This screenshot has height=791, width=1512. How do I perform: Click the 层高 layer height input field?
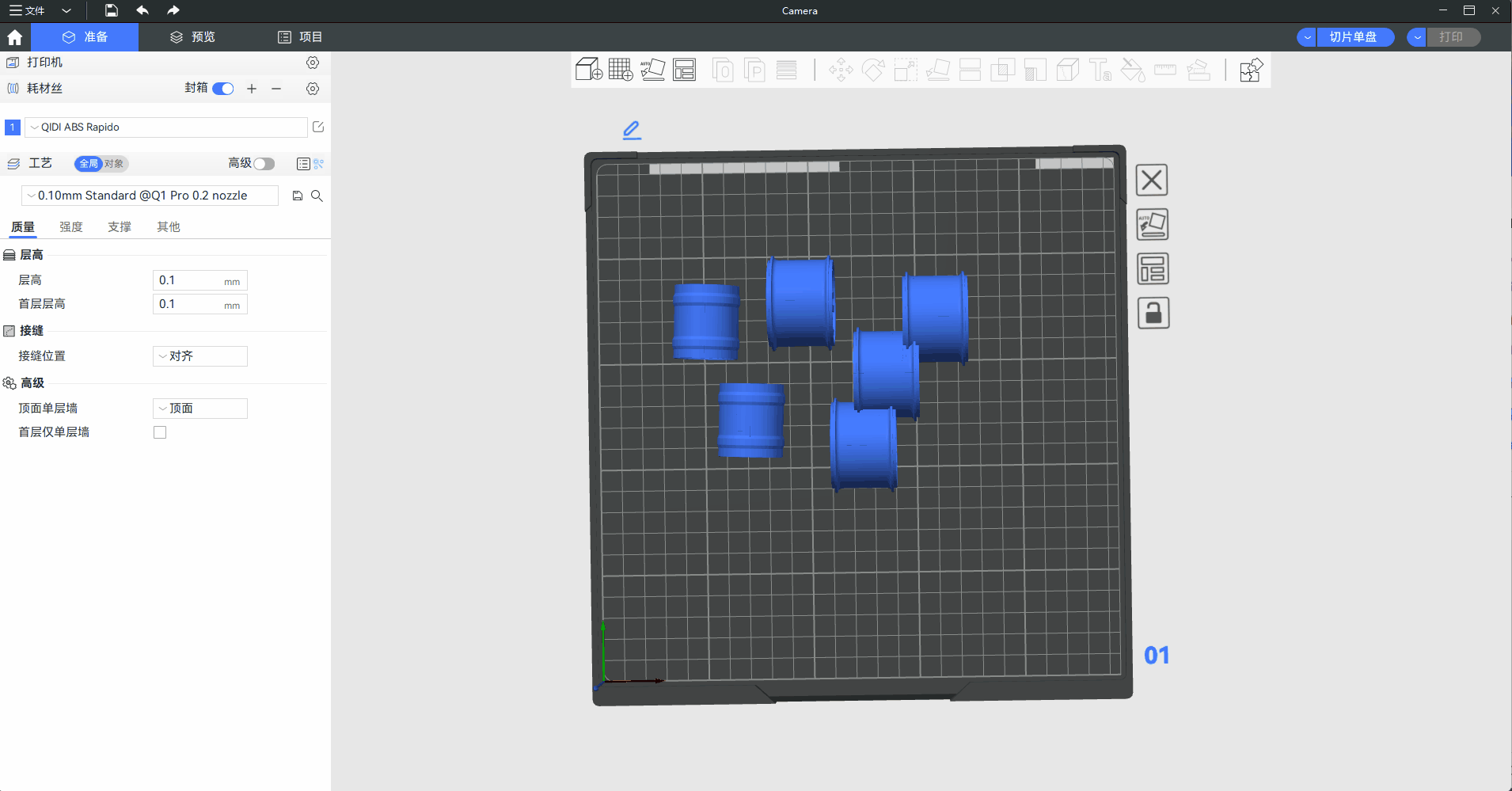click(190, 280)
